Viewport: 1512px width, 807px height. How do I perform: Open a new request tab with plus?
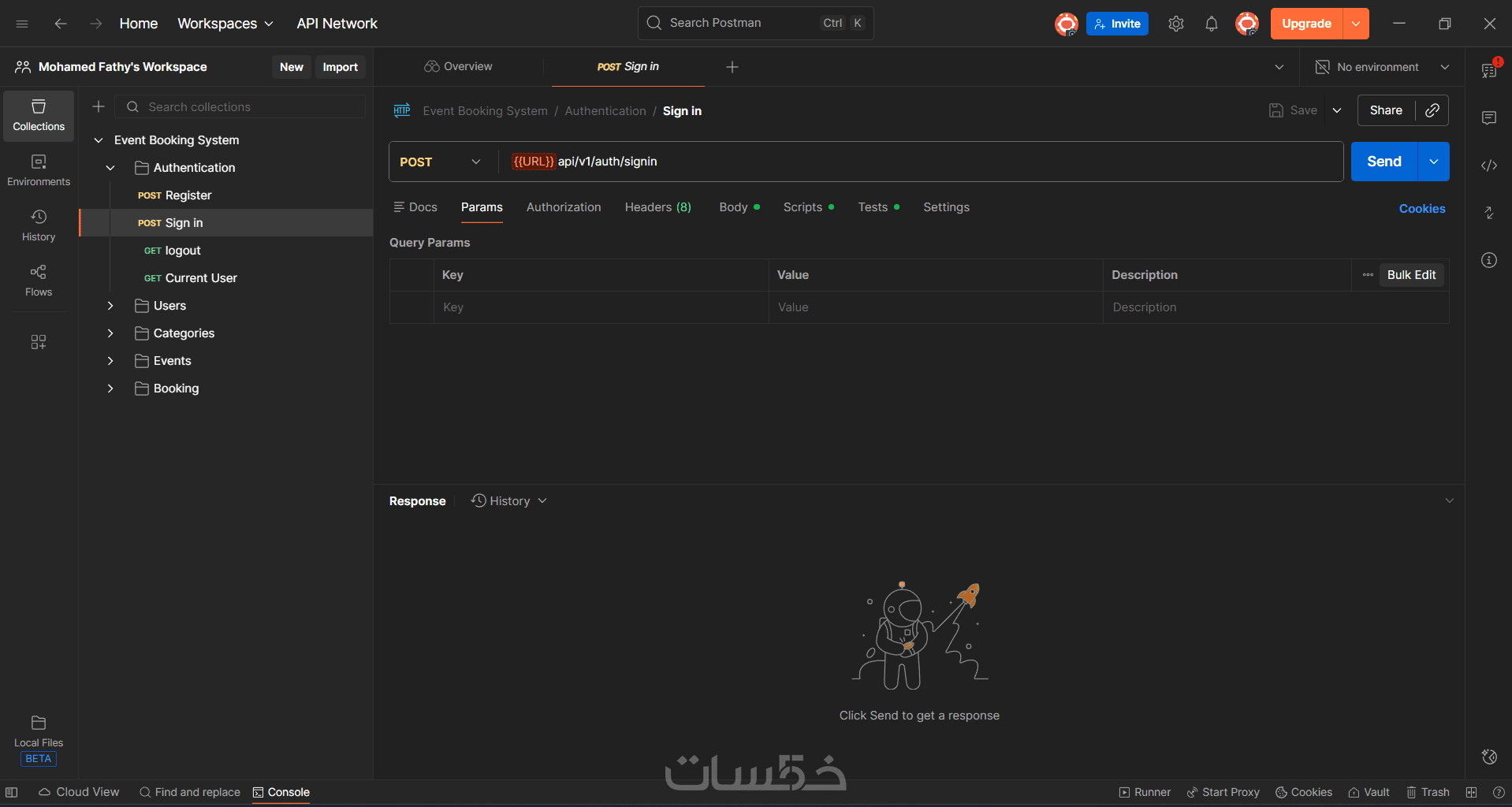click(x=732, y=67)
